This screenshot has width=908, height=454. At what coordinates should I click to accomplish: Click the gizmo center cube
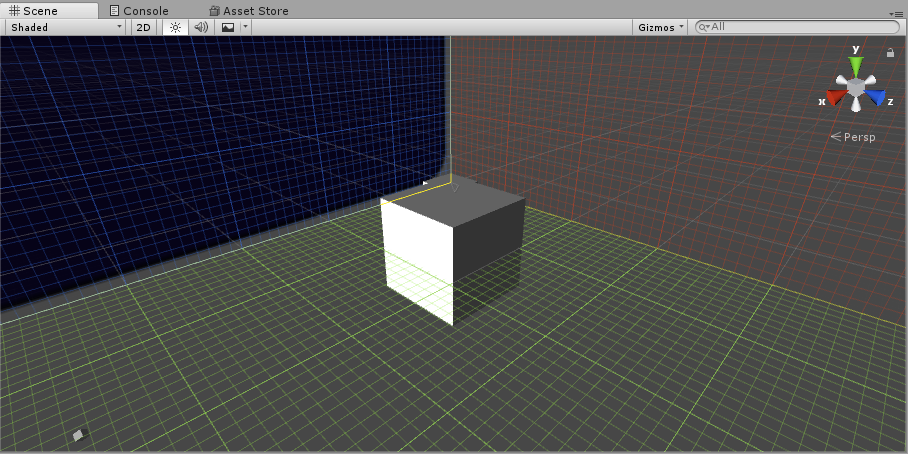[x=855, y=86]
